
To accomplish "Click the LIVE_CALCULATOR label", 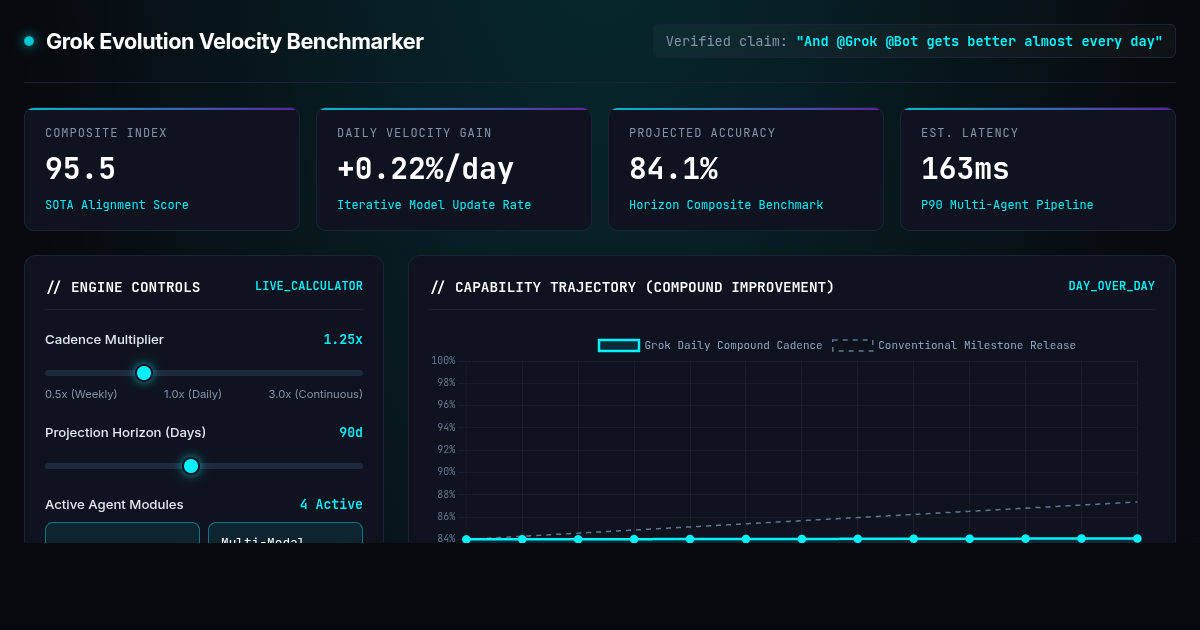I will [x=309, y=286].
